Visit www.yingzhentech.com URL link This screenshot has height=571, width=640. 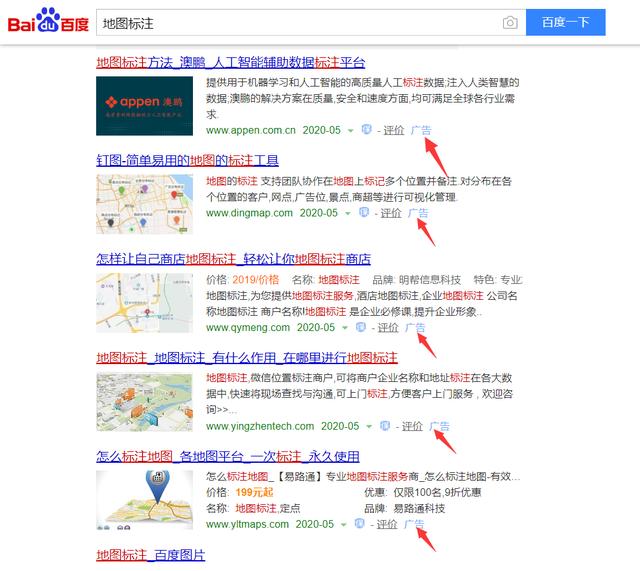point(260,427)
